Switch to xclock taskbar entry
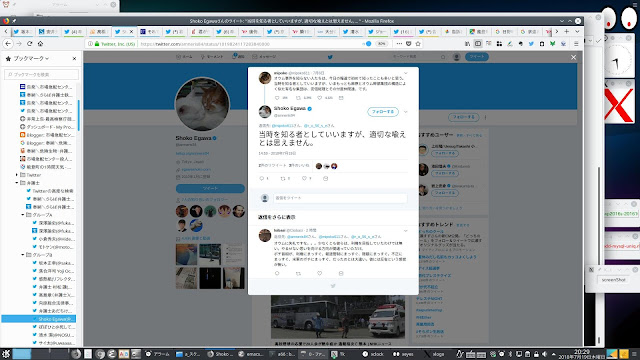This screenshot has height=360, width=640. click(373, 354)
